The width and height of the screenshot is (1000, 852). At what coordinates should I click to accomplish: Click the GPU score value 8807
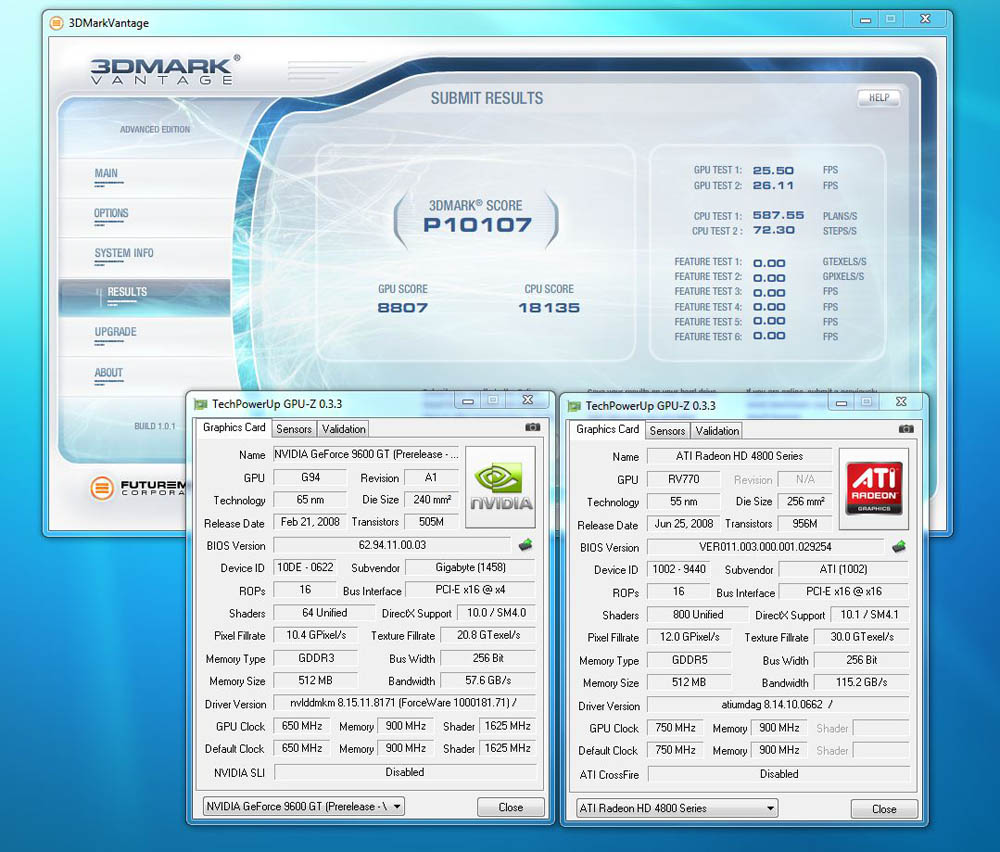[402, 308]
